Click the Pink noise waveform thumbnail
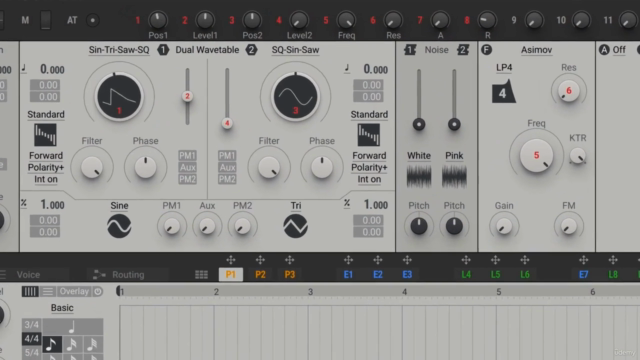The height and width of the screenshot is (360, 640). tap(454, 177)
